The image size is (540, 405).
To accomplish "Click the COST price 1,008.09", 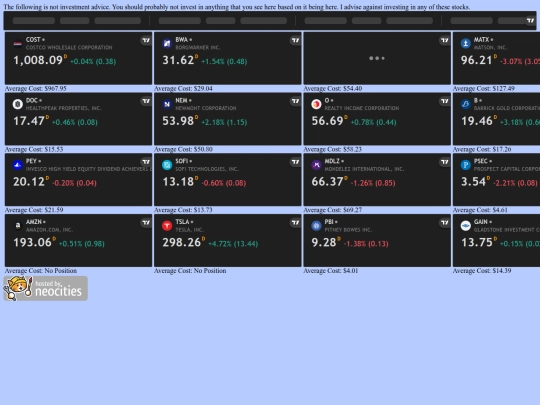I will (38, 60).
